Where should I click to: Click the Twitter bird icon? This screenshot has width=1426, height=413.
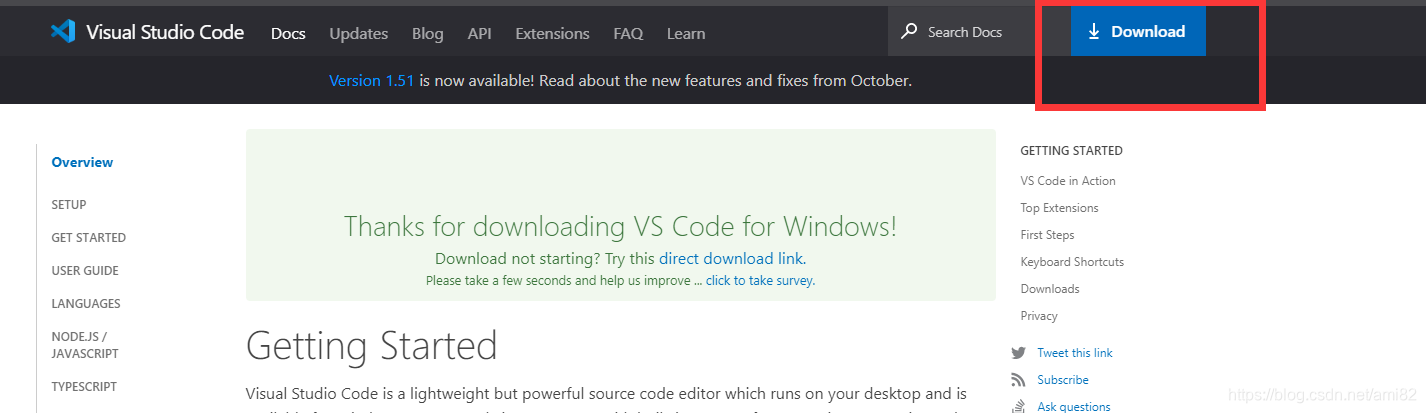[x=1019, y=353]
